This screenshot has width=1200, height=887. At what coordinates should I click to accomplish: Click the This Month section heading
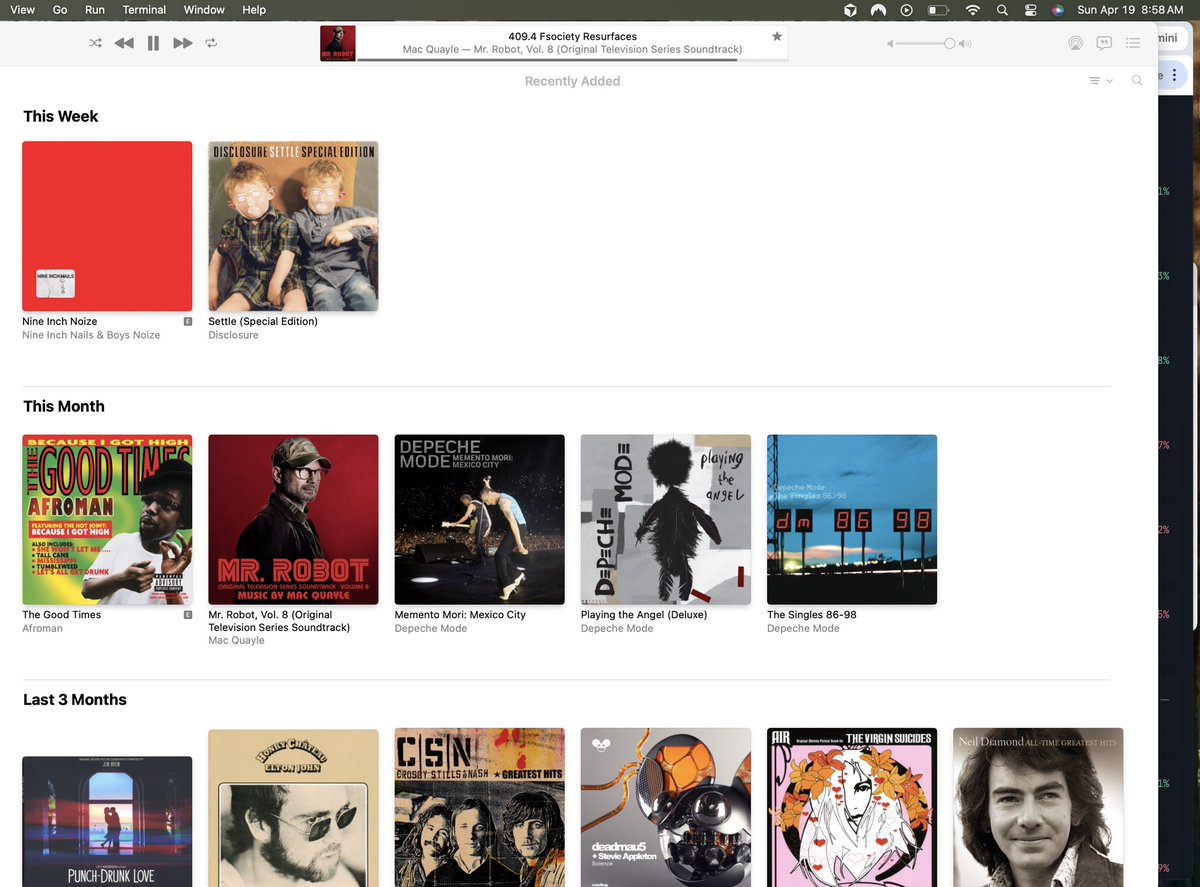click(64, 406)
